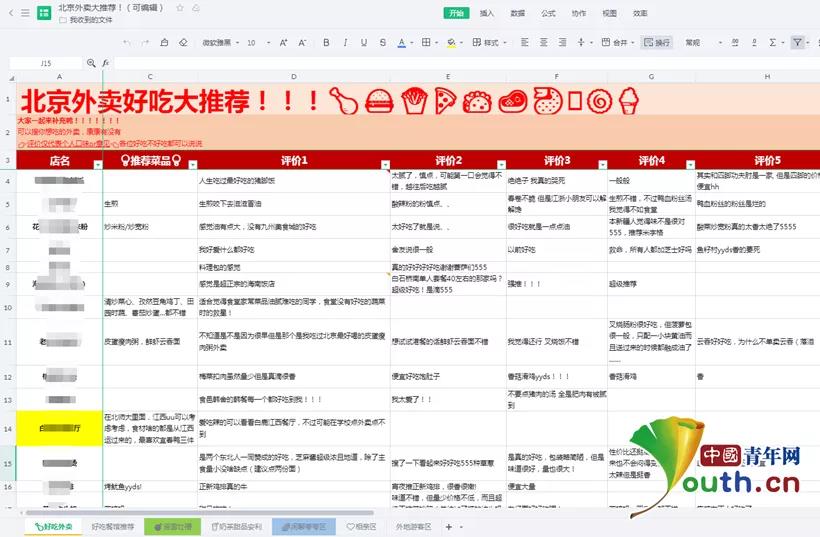Viewport: 820px width, 537px height.
Task: Add a new sheet with plus button
Action: point(449,526)
